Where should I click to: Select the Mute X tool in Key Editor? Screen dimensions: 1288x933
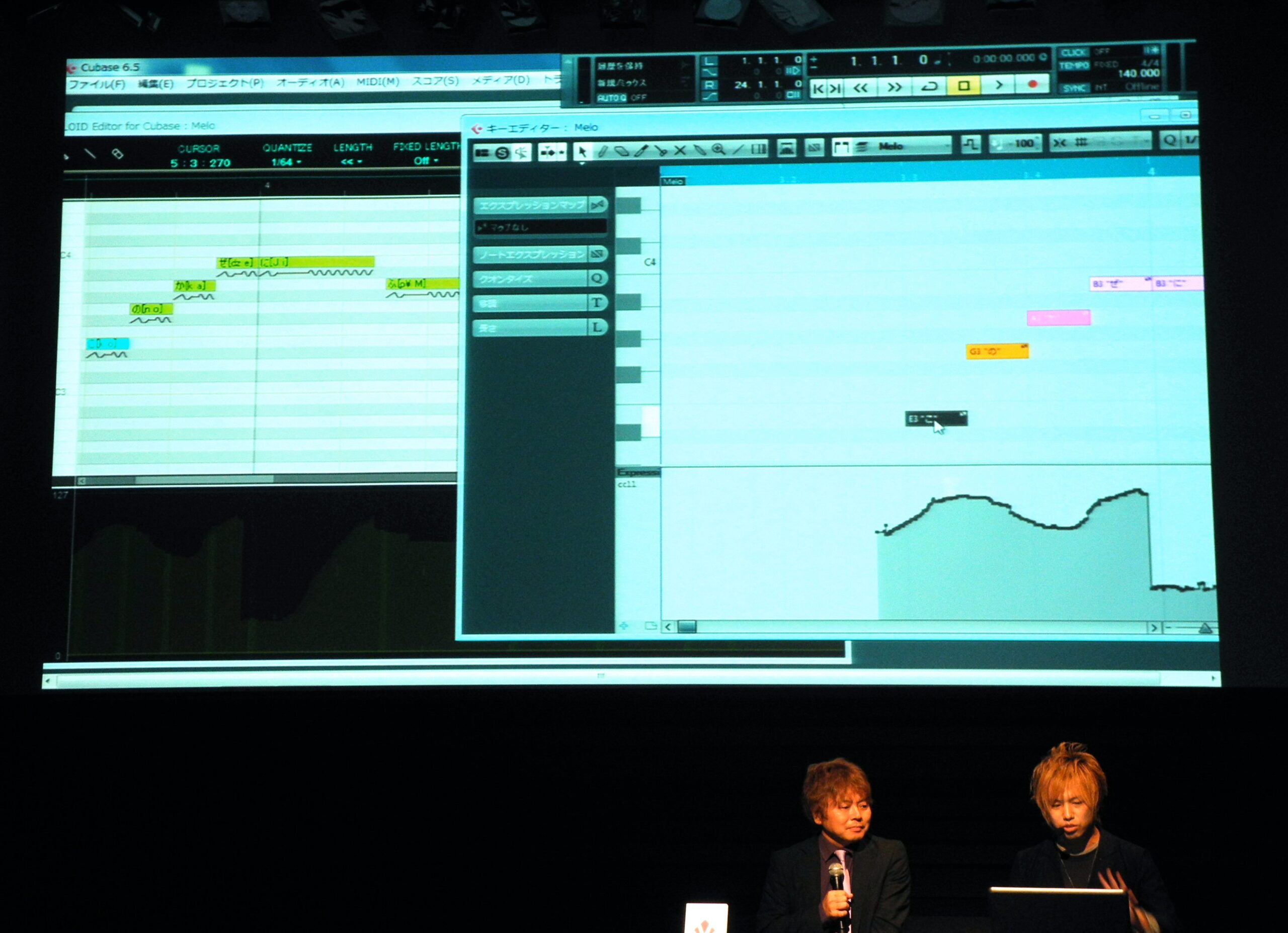(x=680, y=150)
